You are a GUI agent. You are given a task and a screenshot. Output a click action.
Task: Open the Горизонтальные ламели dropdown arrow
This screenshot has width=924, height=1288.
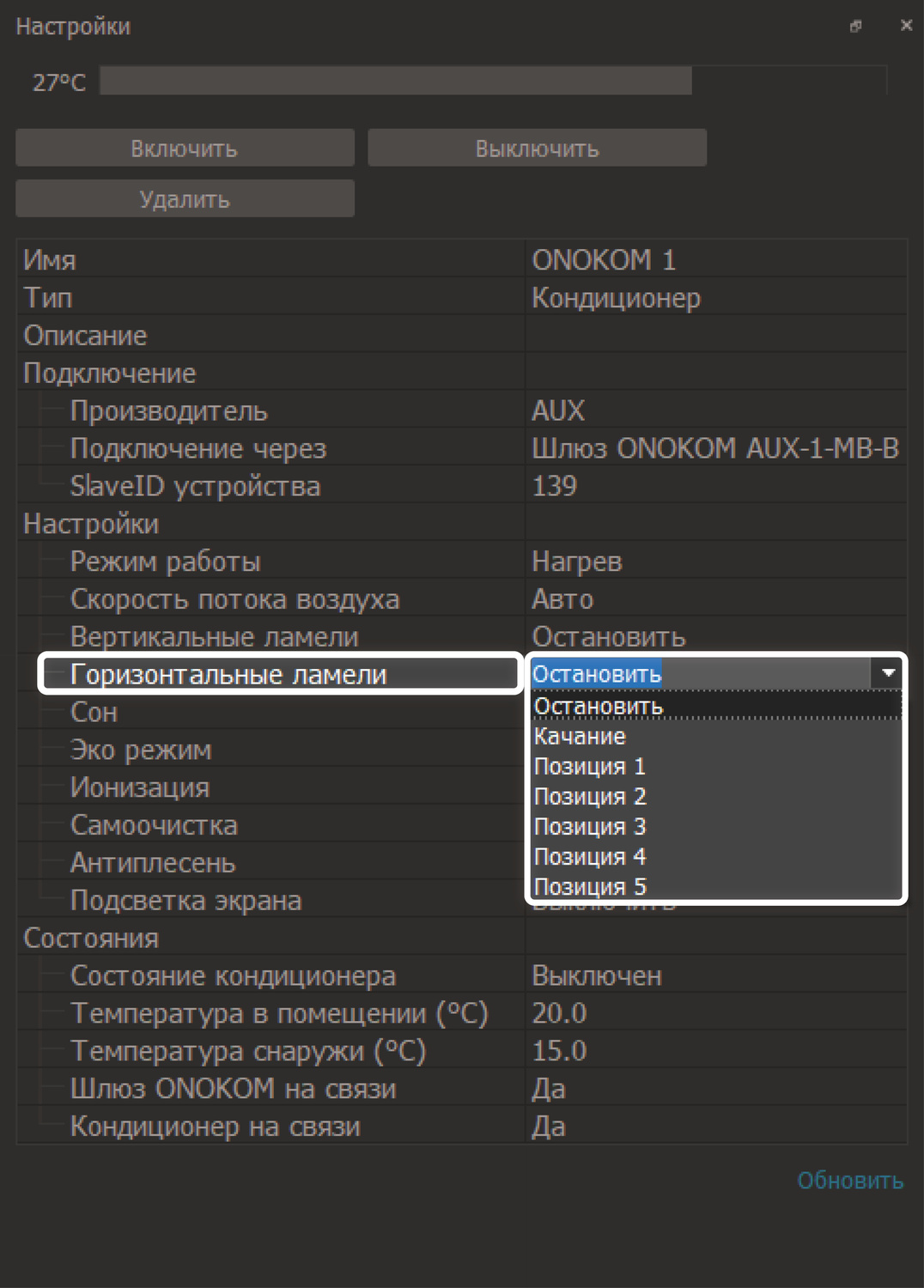pyautogui.click(x=888, y=674)
